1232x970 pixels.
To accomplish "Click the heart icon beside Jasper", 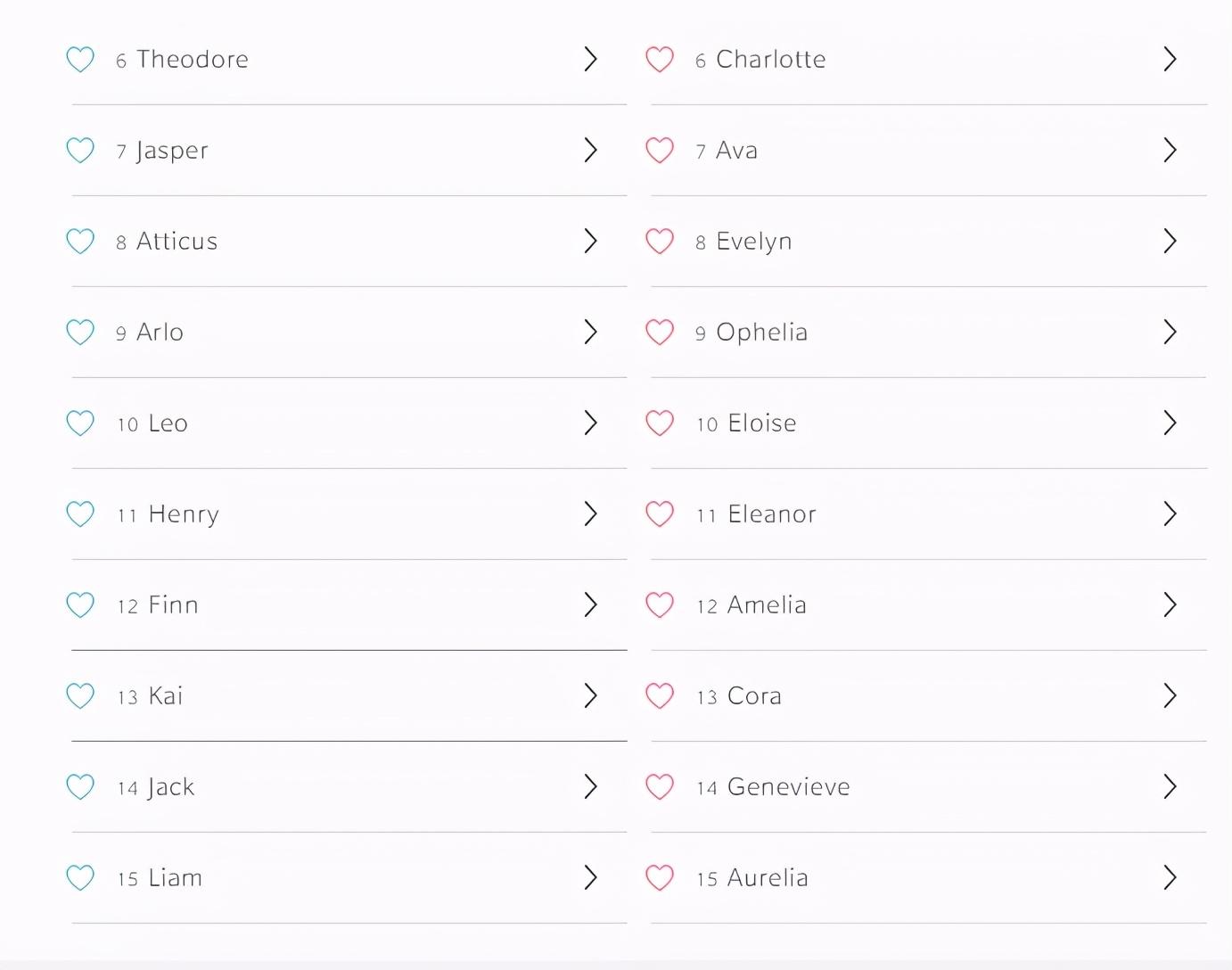I will [x=80, y=151].
